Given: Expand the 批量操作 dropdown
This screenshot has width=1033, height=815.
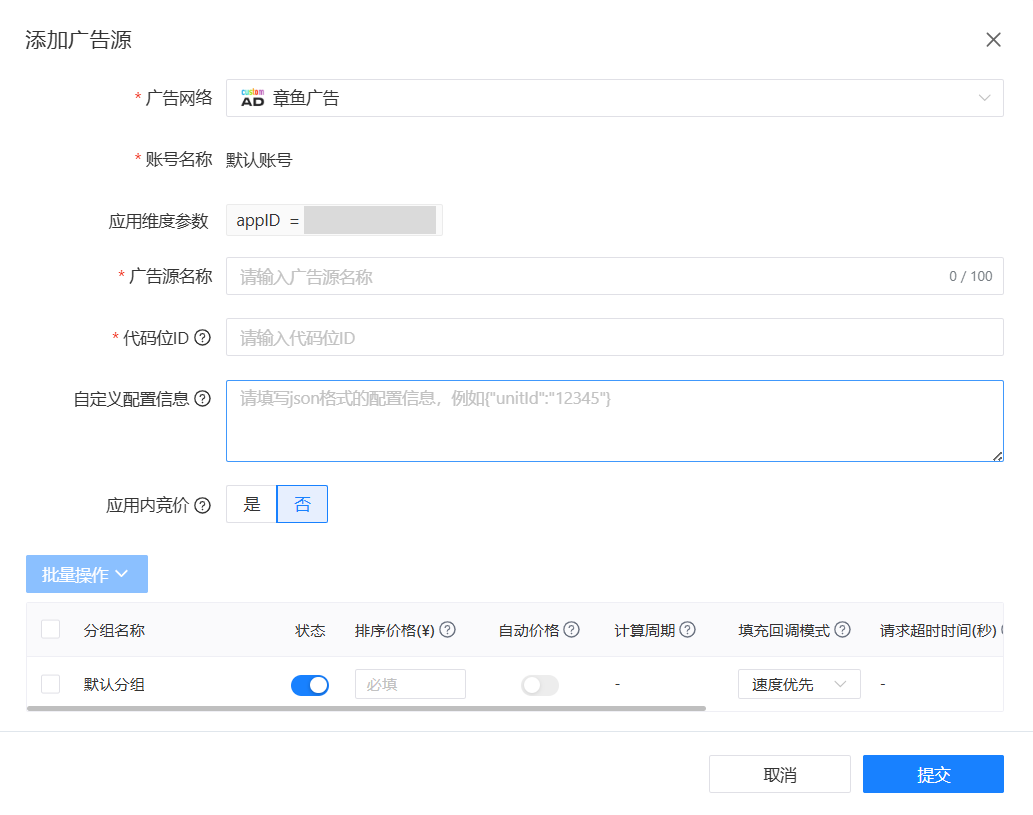Looking at the screenshot, I should pyautogui.click(x=87, y=573).
